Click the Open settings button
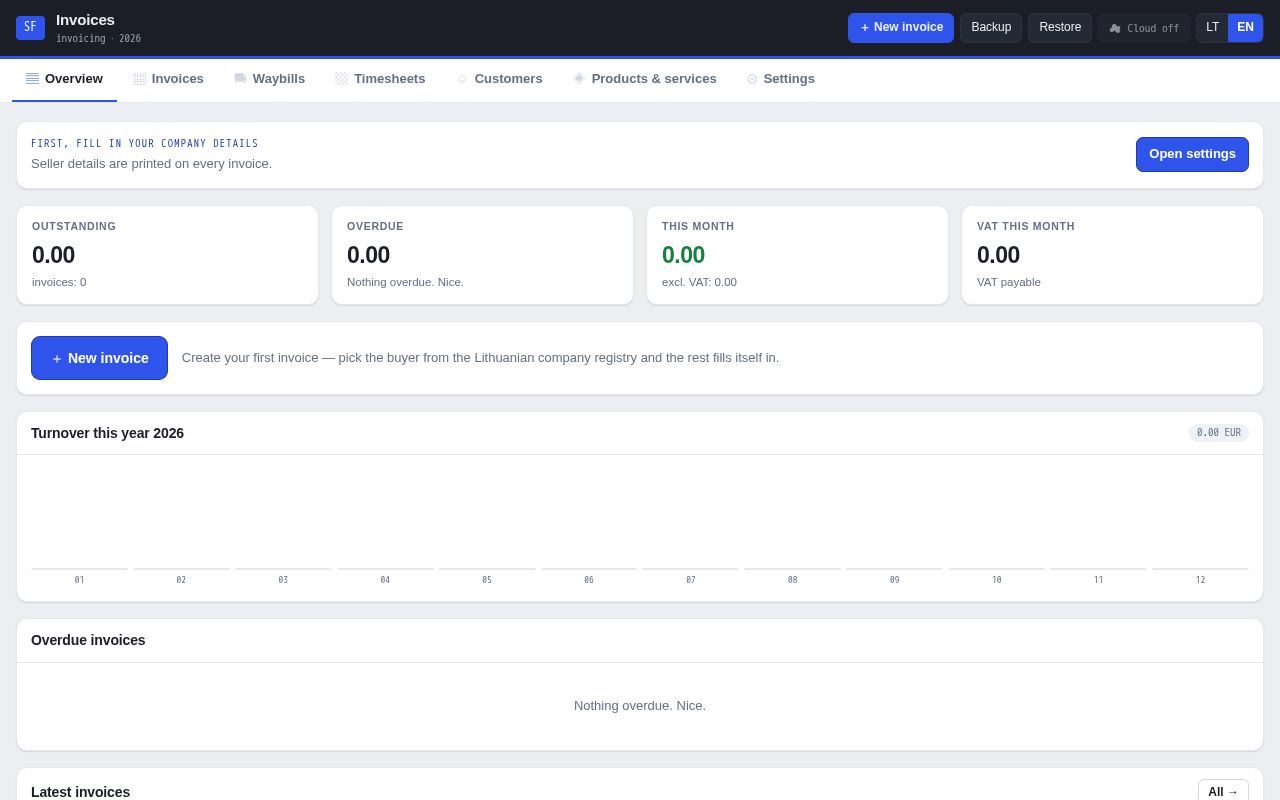 coord(1192,154)
